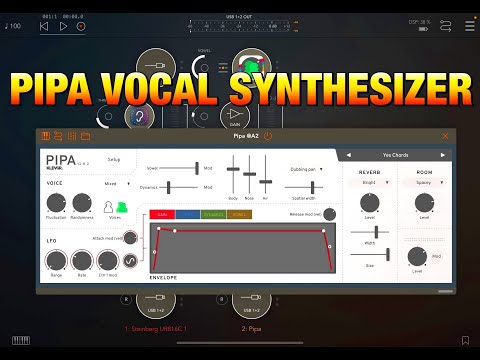The height and width of the screenshot is (360, 480).
Task: Tap the rewind to start transport button
Action: (x=44, y=26)
